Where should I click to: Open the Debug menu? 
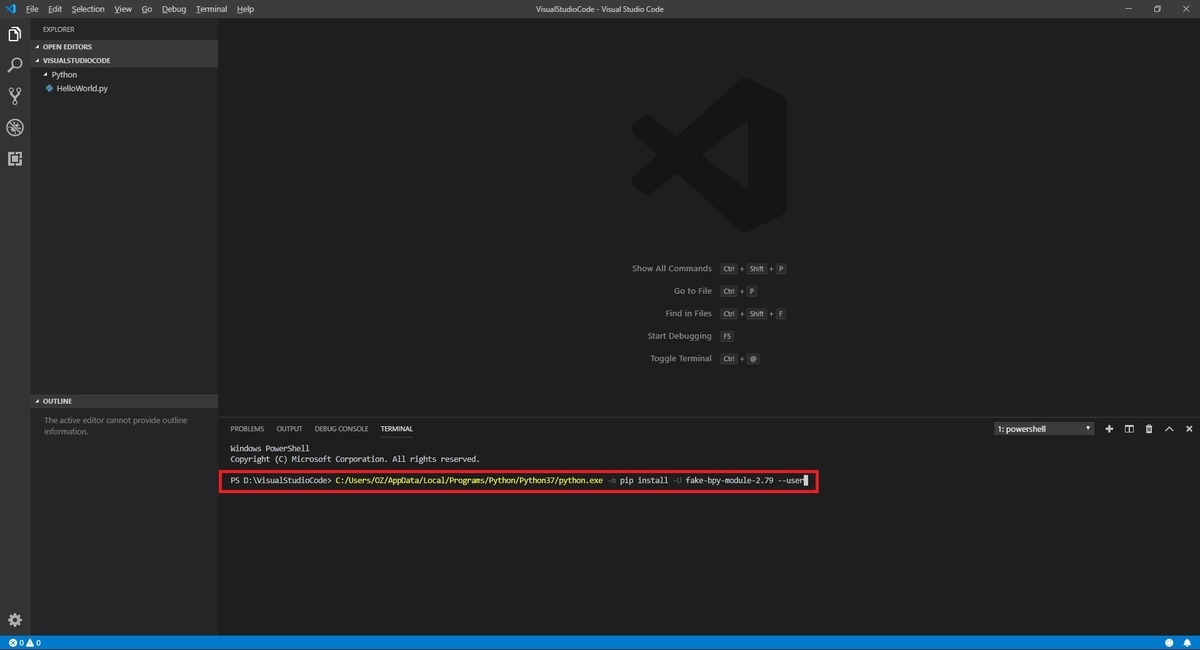tap(174, 9)
